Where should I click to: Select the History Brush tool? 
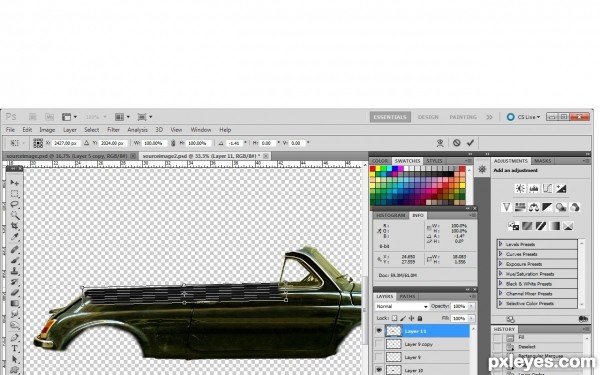pyautogui.click(x=15, y=282)
